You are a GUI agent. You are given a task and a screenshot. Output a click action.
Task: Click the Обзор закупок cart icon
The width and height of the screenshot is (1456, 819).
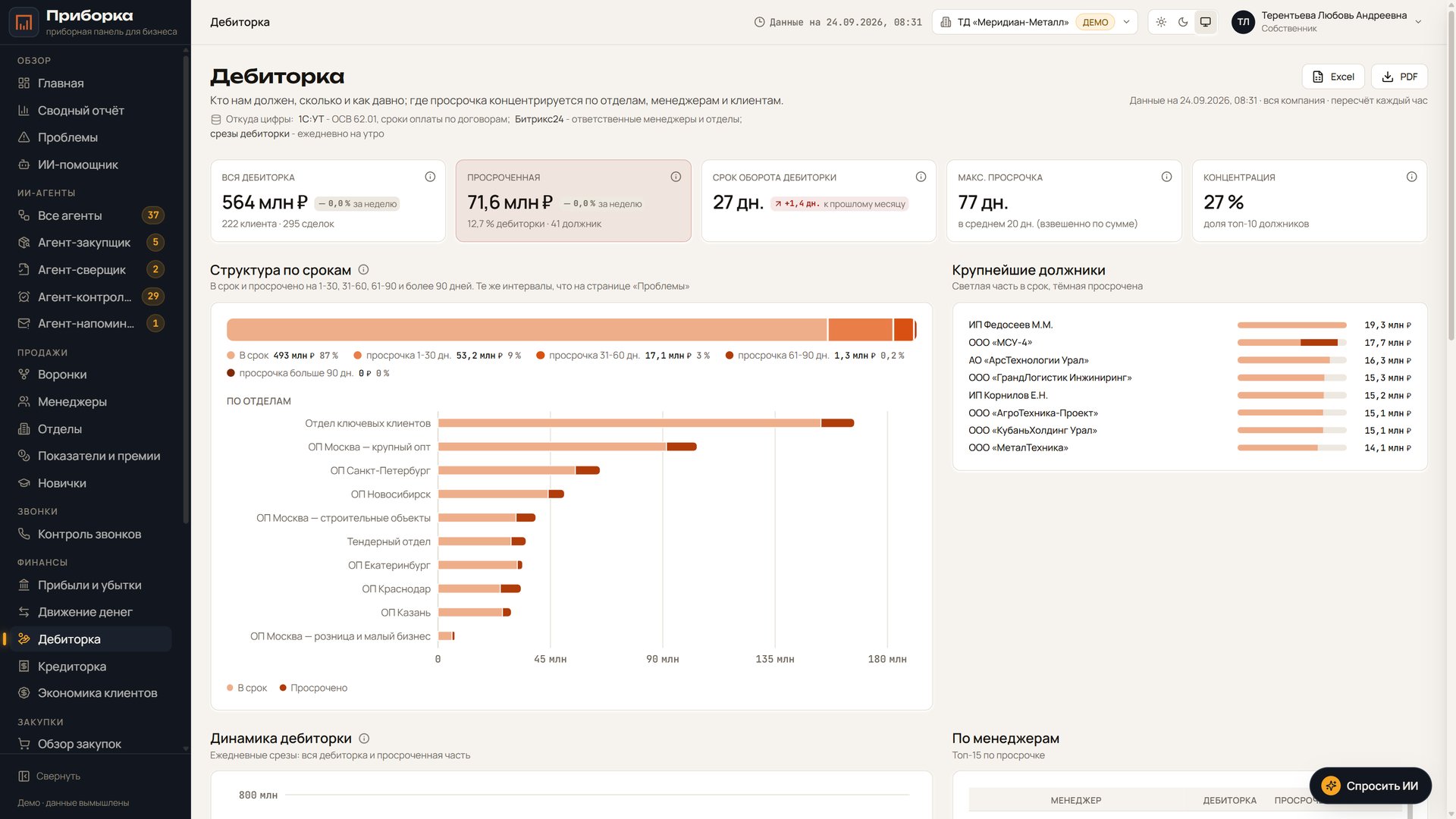24,744
